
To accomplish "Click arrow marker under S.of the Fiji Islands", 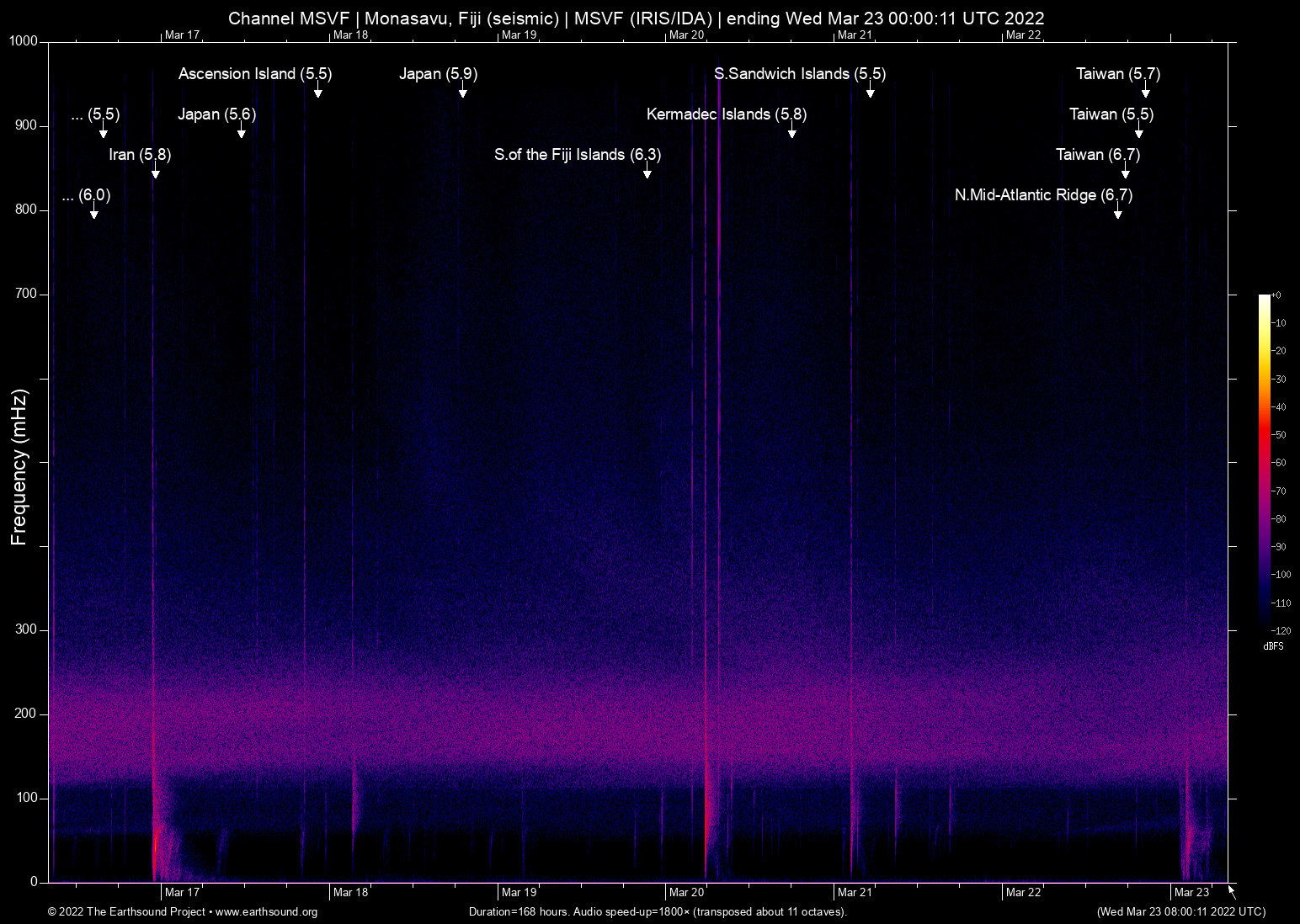I will [x=647, y=173].
